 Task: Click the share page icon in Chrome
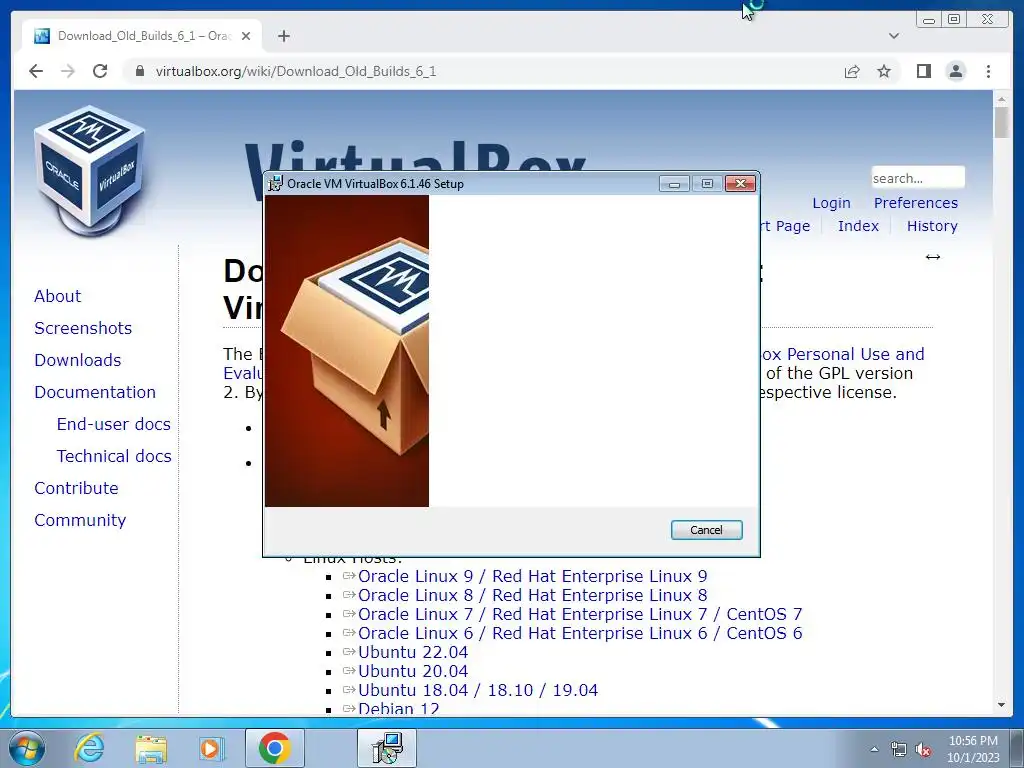[x=852, y=71]
